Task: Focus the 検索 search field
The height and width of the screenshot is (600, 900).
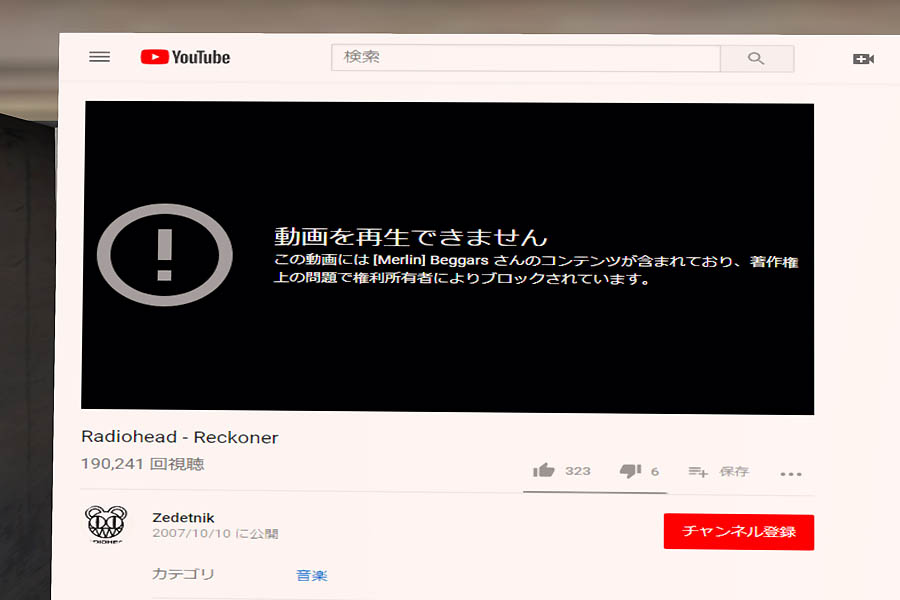Action: tap(526, 57)
